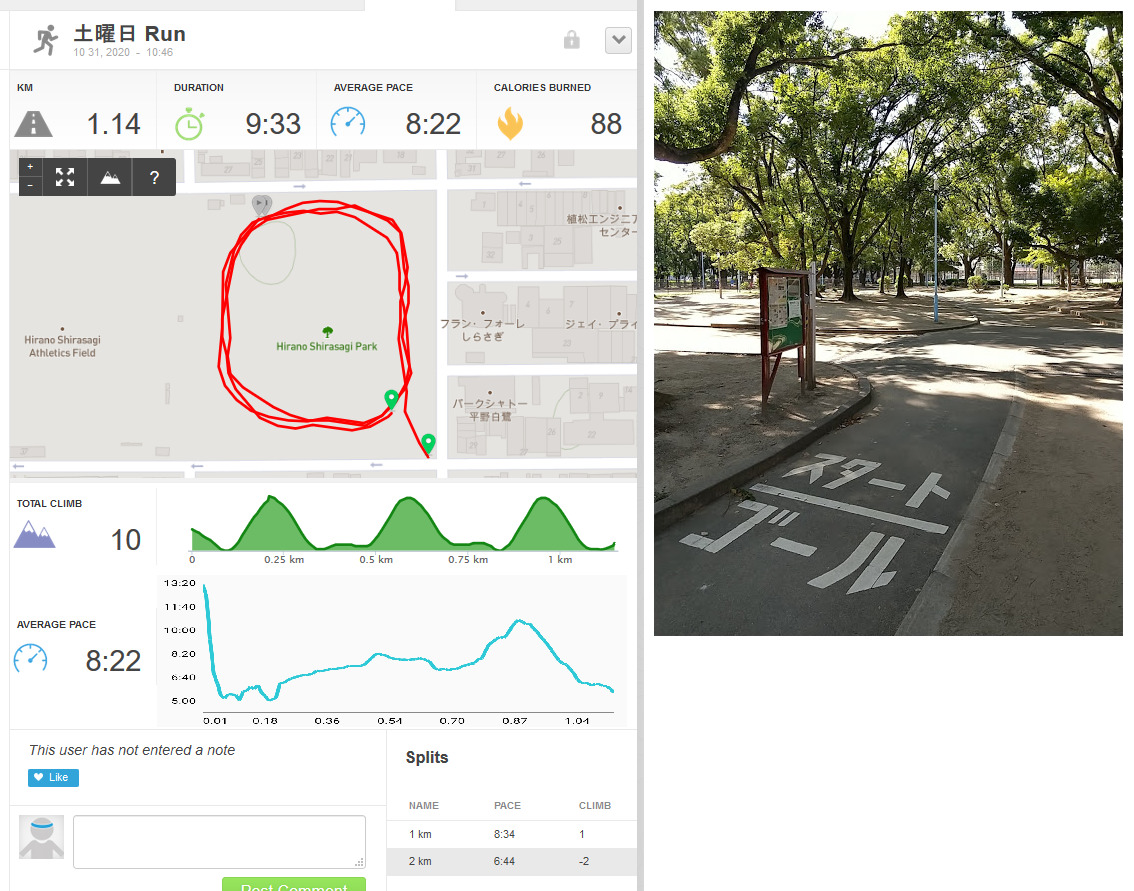Click the user avatar thumbnail
Viewport: 1134px width, 891px height.
tap(41, 837)
